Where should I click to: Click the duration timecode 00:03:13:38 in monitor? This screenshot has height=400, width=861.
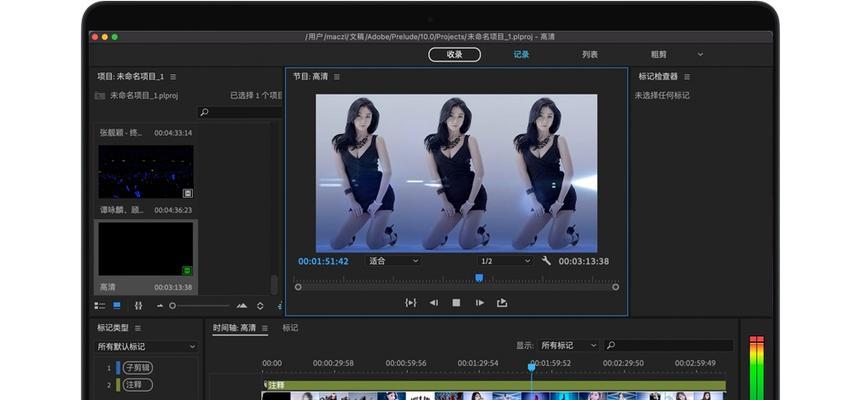(584, 262)
